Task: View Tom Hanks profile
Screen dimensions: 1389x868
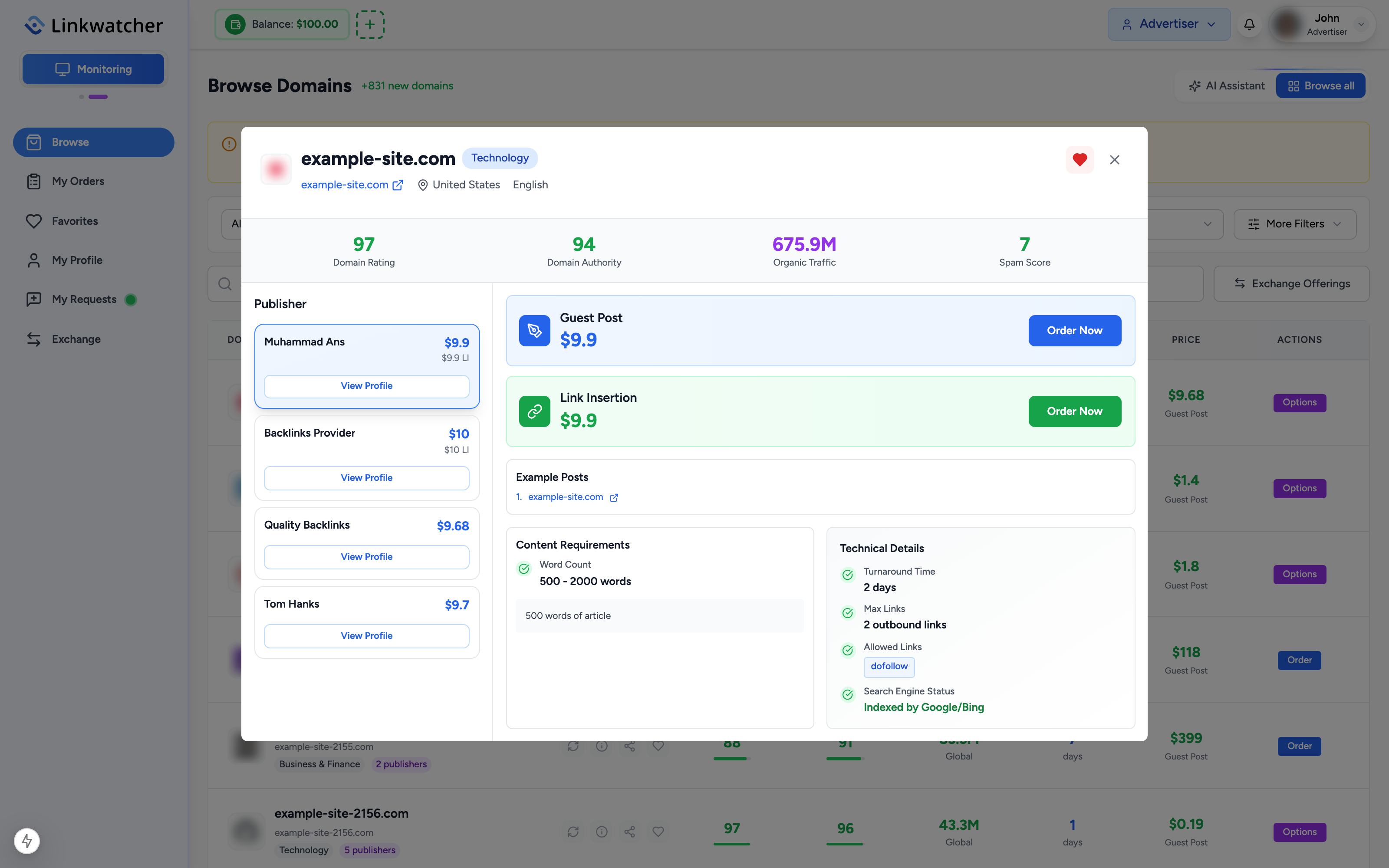Action: tap(366, 636)
